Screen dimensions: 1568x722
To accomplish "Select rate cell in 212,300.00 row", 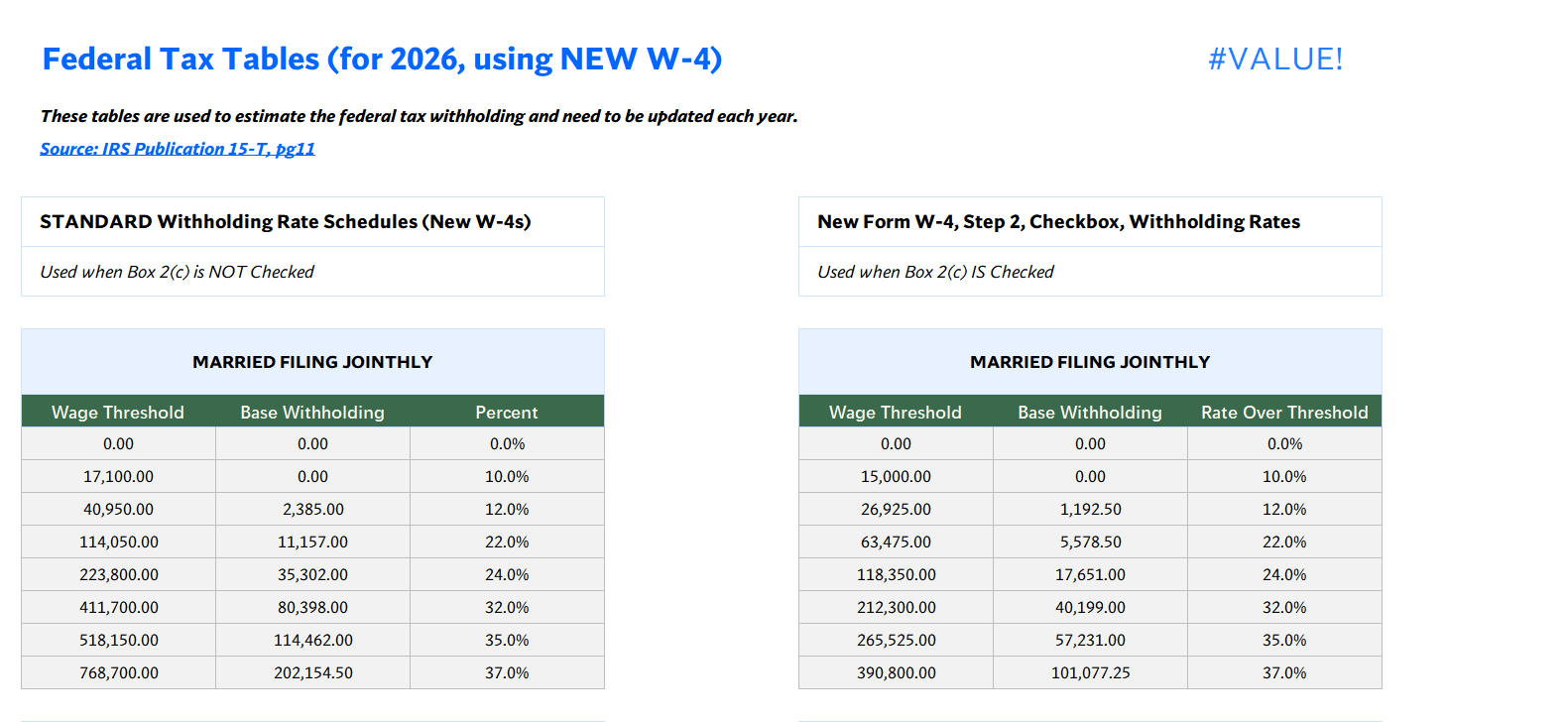I will (1284, 607).
